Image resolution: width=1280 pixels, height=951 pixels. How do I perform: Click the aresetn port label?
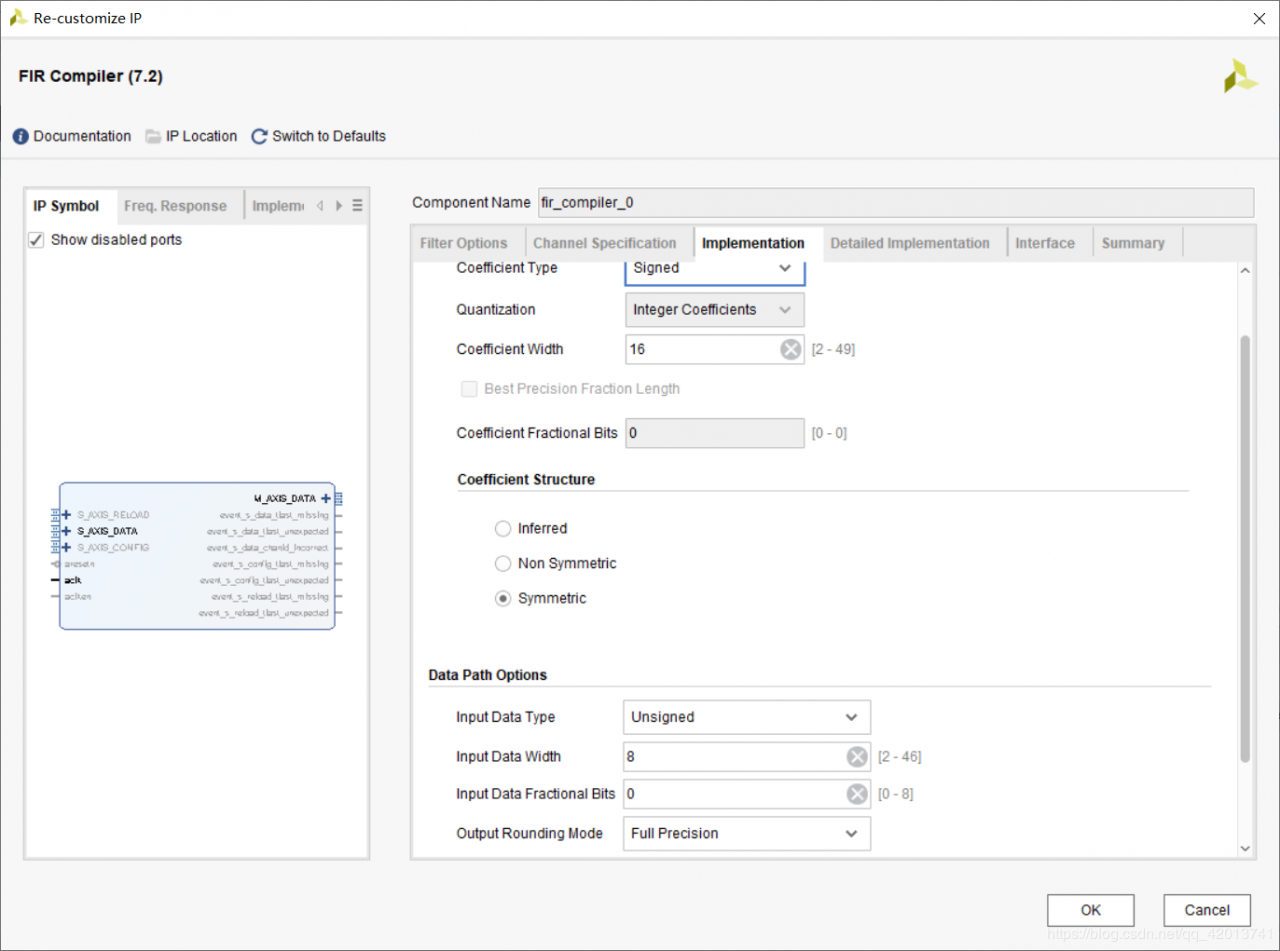click(79, 564)
